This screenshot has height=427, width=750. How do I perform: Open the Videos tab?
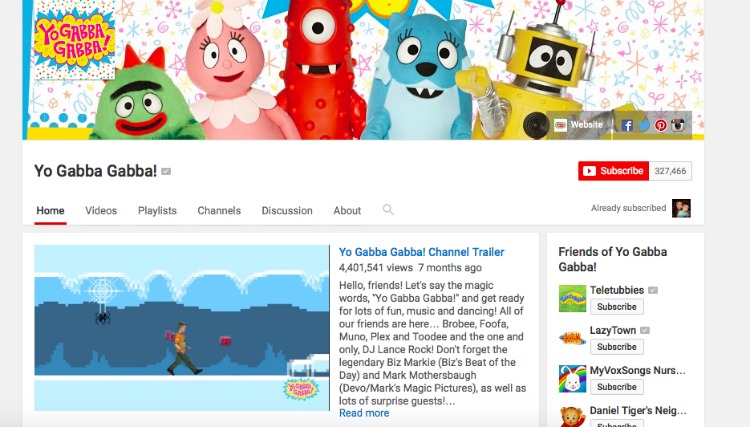click(x=101, y=211)
